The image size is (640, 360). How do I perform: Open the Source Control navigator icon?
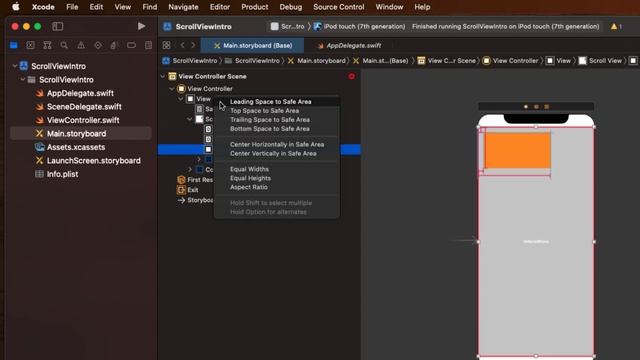pyautogui.click(x=30, y=45)
